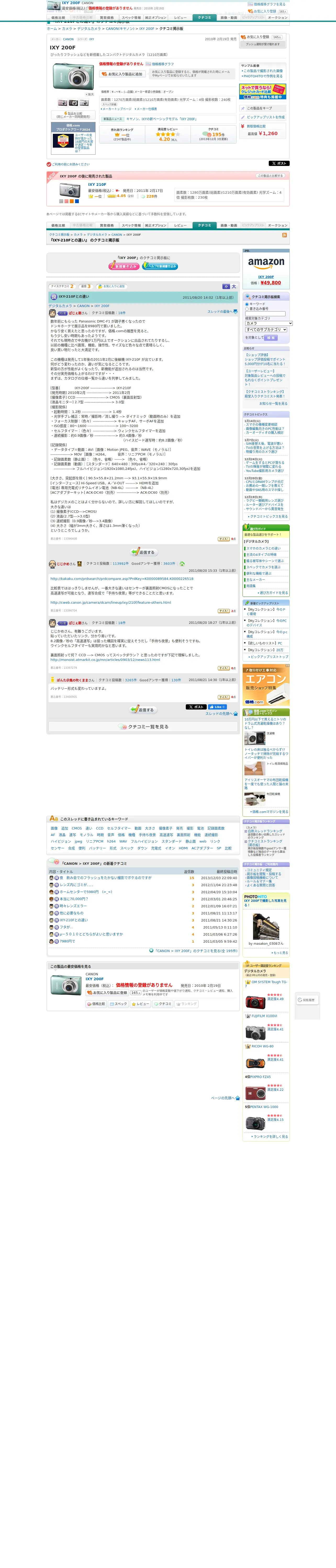Click bottom 価格比較 button with icon
336x1568 pixels.
[96, 1004]
